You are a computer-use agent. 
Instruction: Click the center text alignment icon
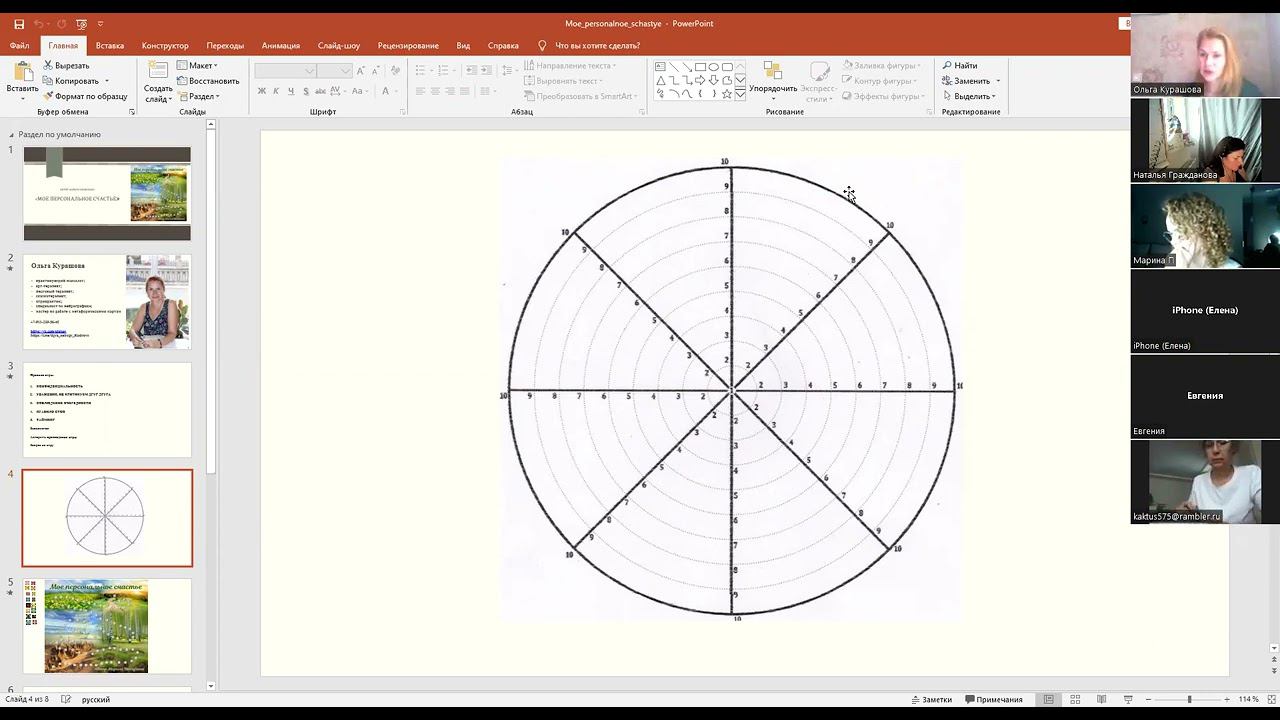(x=436, y=91)
